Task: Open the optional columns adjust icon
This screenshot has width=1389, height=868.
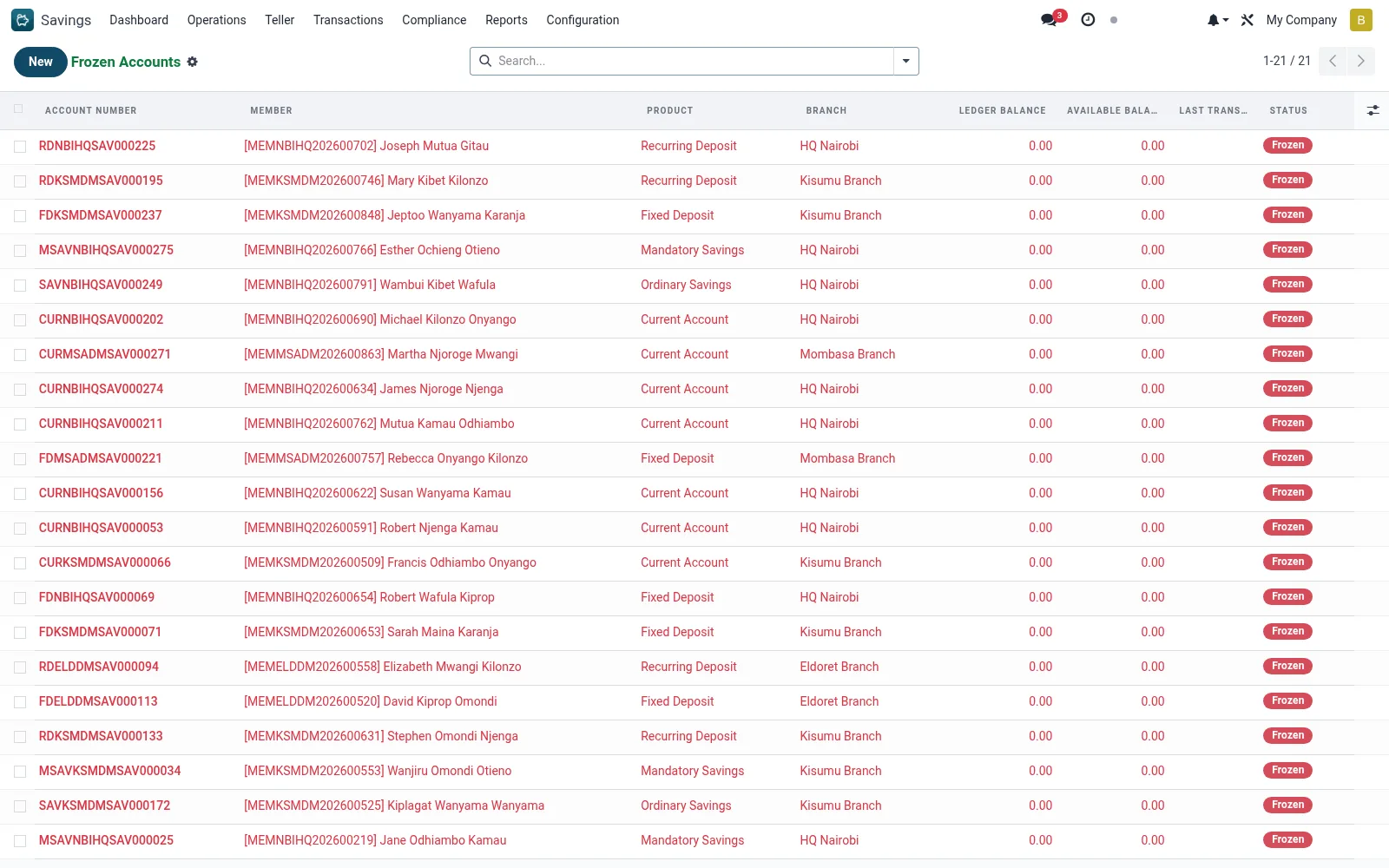Action: pos(1373,110)
